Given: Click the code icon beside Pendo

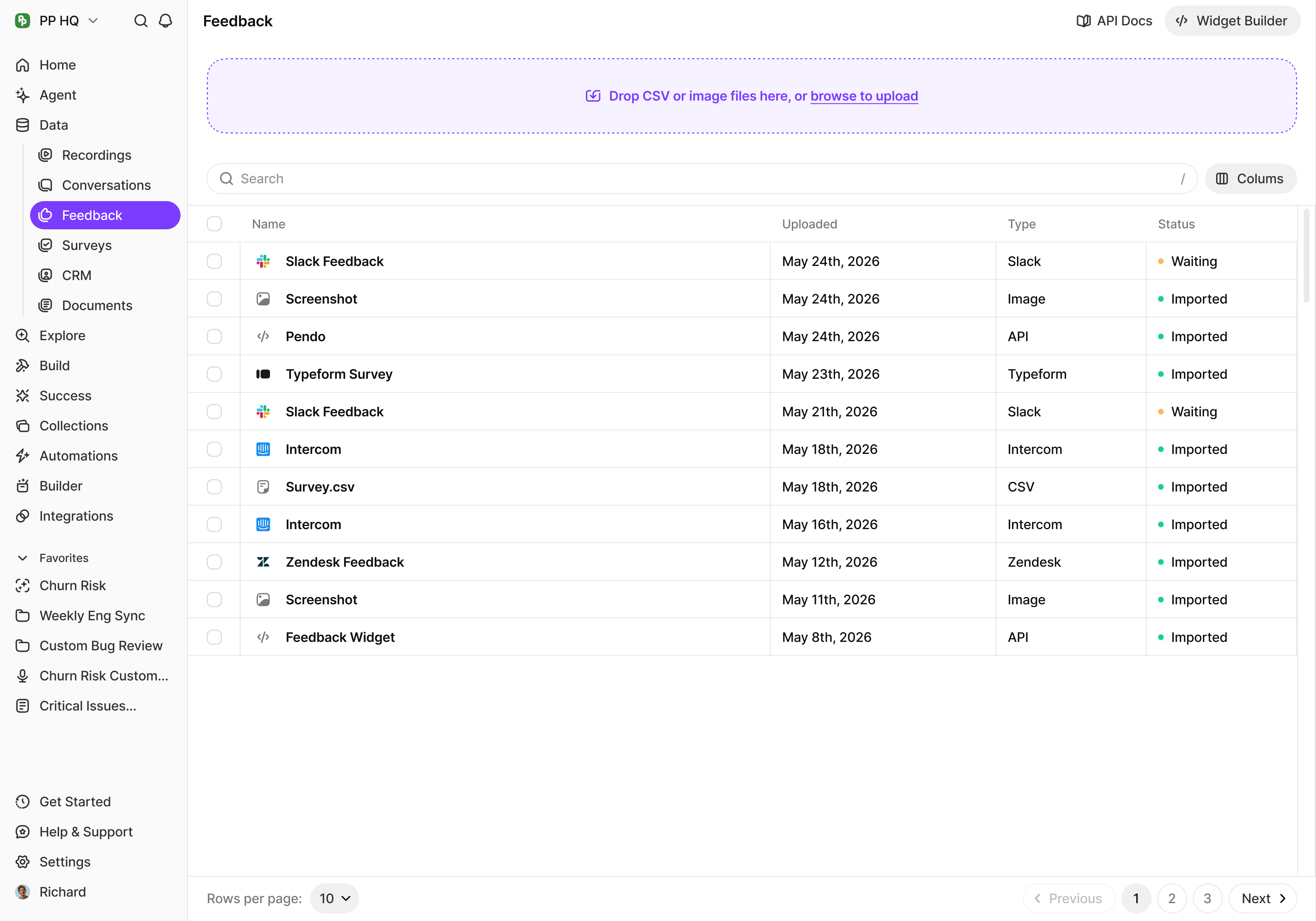Looking at the screenshot, I should (x=263, y=336).
